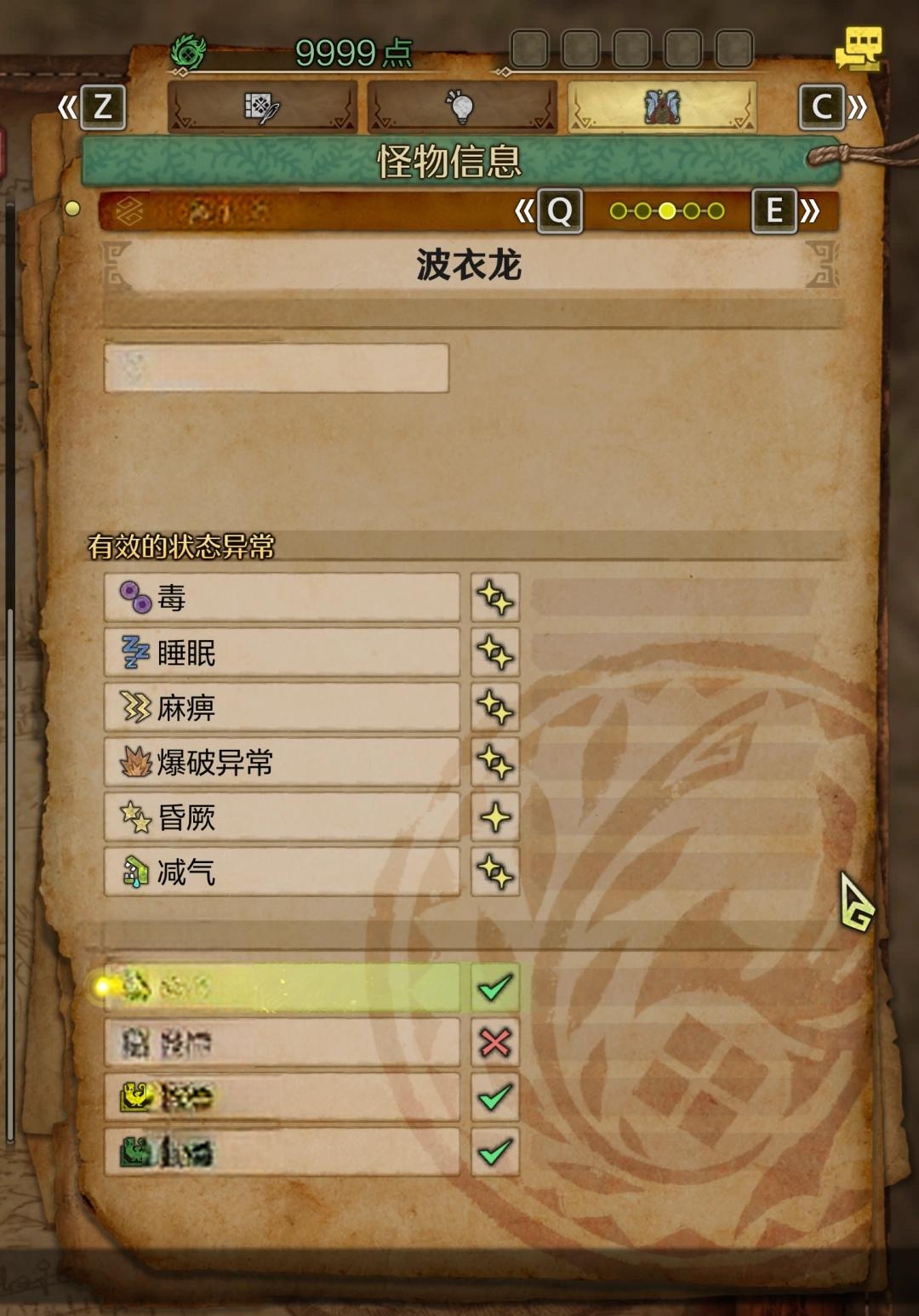The height and width of the screenshot is (1316, 919).
Task: Select the 睡眠 sleep status row
Action: pyautogui.click(x=282, y=653)
